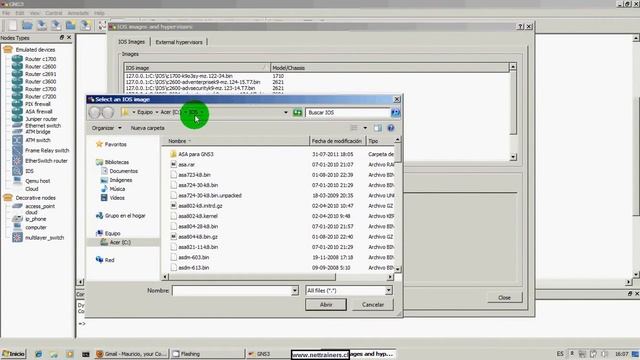Expand the address bar history dropdown

tap(286, 112)
